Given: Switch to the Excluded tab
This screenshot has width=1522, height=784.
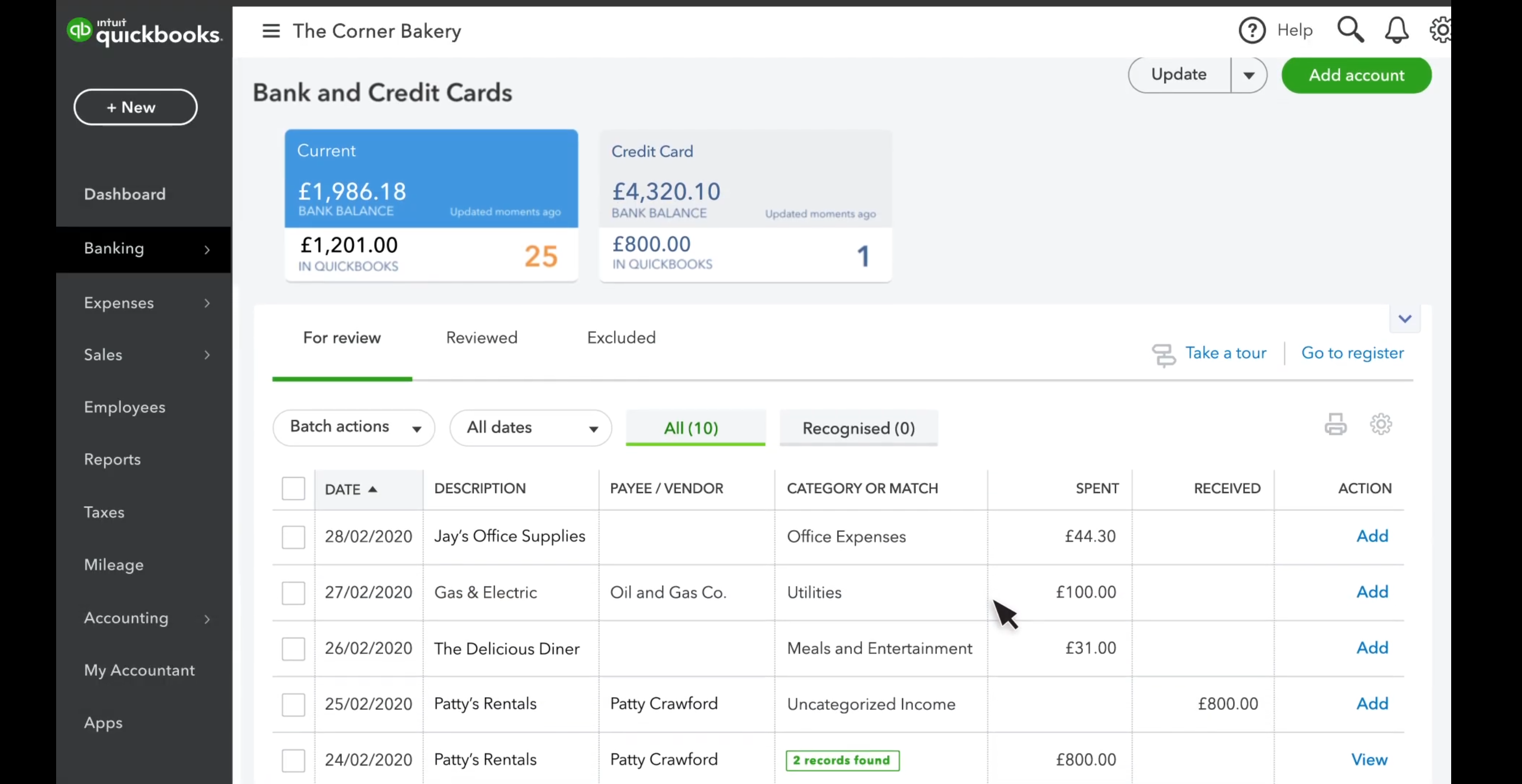Looking at the screenshot, I should coord(621,337).
